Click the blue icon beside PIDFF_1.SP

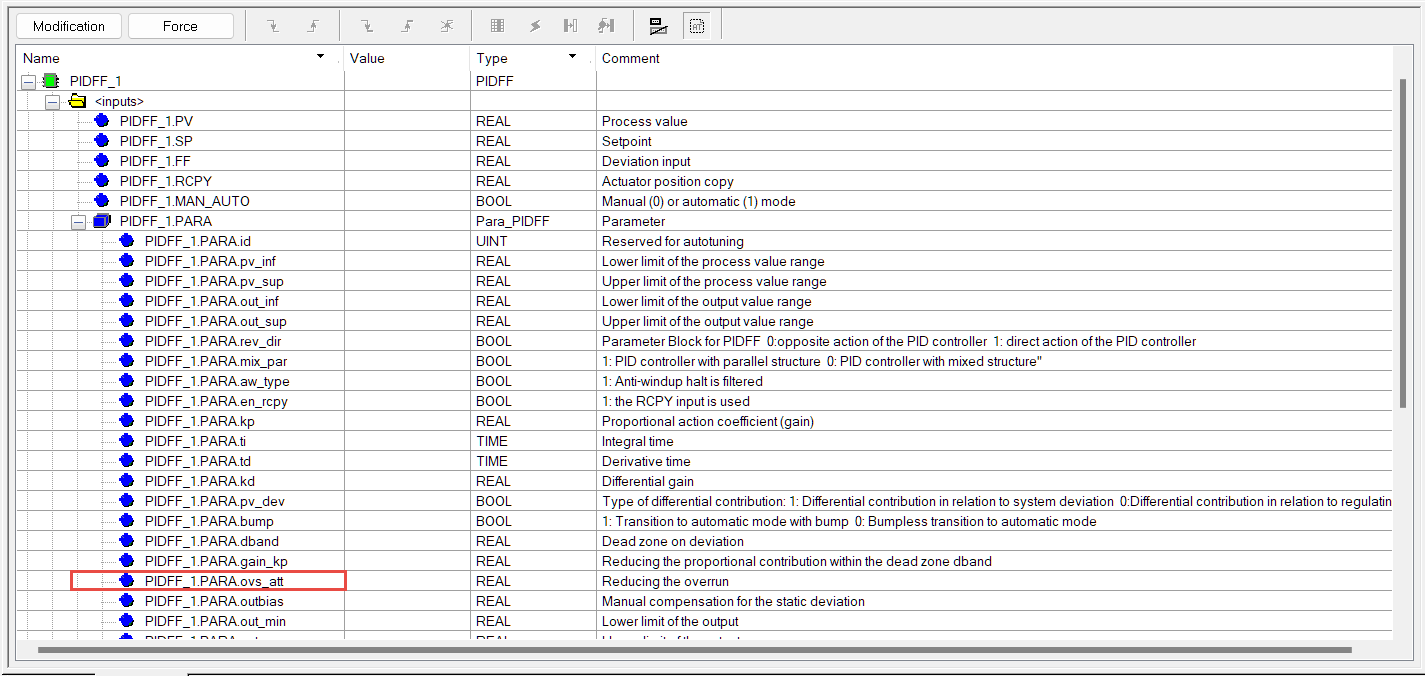click(101, 141)
